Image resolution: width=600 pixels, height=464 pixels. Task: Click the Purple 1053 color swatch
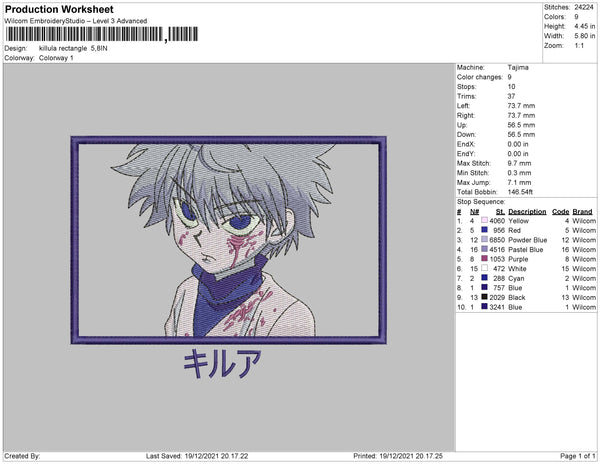click(x=484, y=259)
